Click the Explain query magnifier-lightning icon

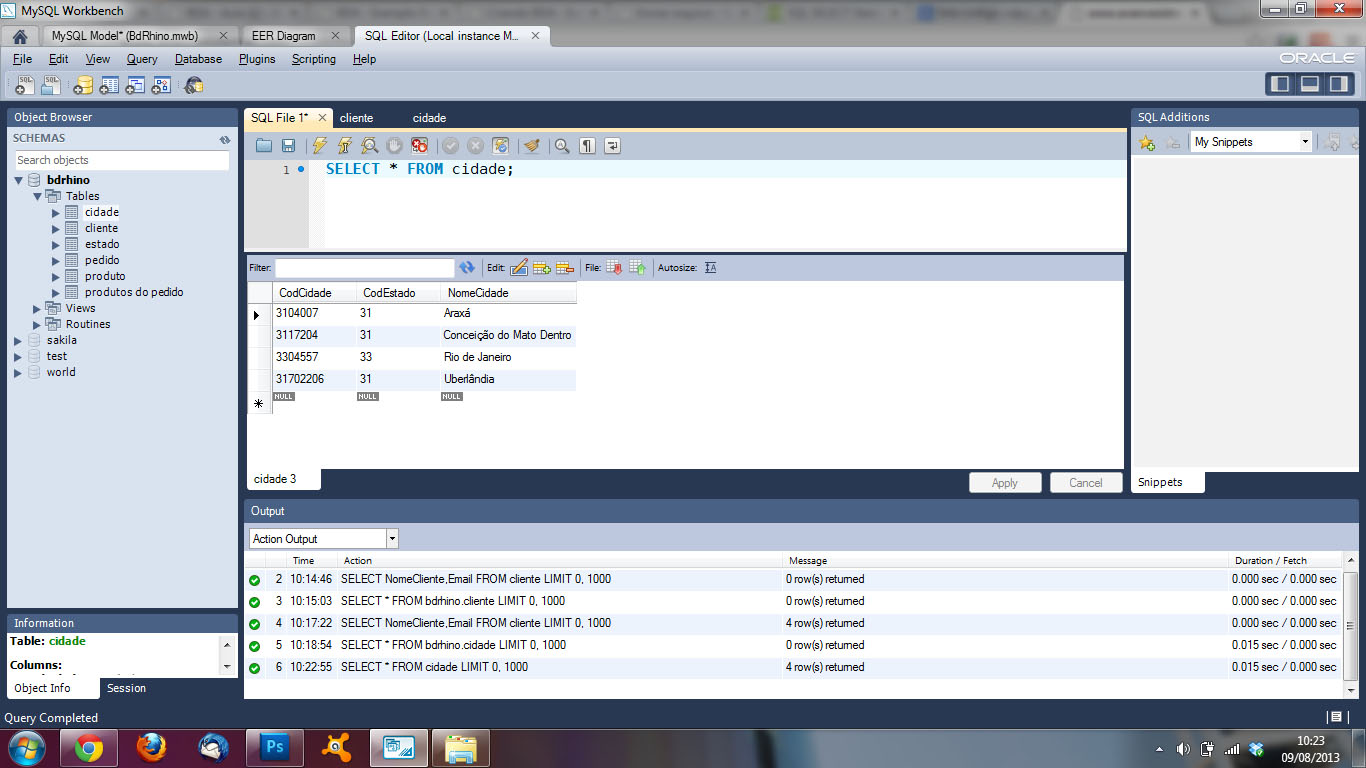(x=370, y=146)
